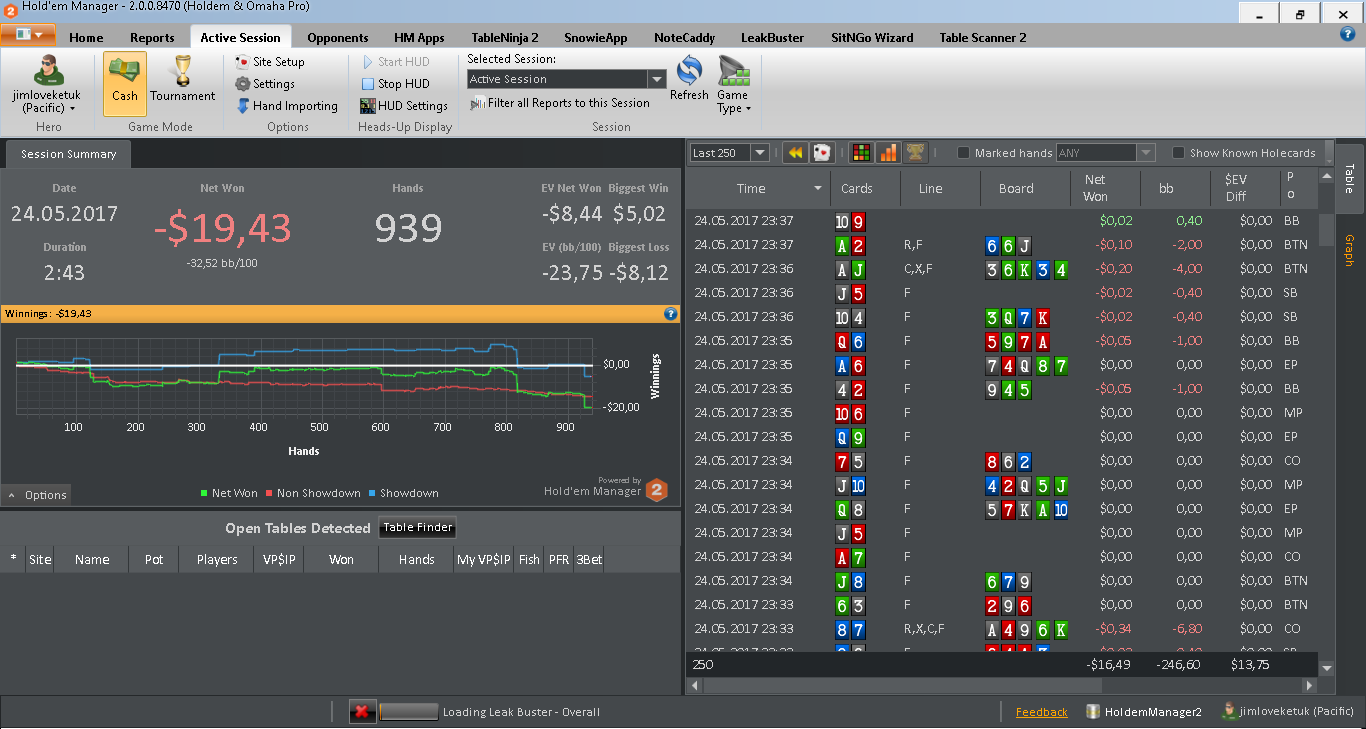Screen dimensions: 1366x729
Task: Open the ANY marked hands dropdown
Action: (x=1146, y=153)
